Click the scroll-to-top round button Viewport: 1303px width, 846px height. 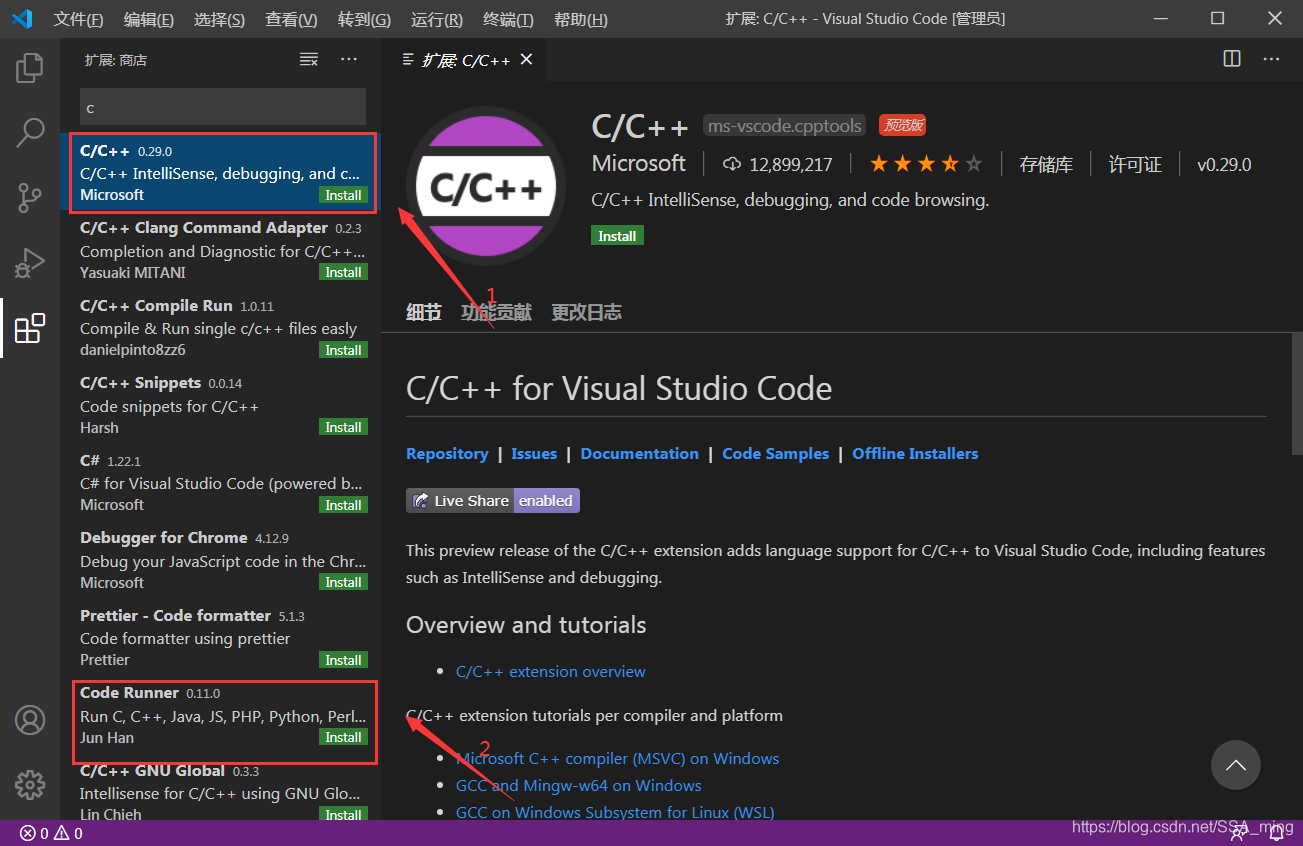click(1236, 765)
